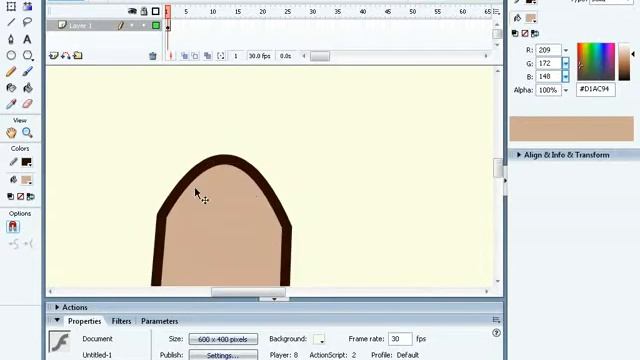Select the Lasso tool

(x=27, y=22)
